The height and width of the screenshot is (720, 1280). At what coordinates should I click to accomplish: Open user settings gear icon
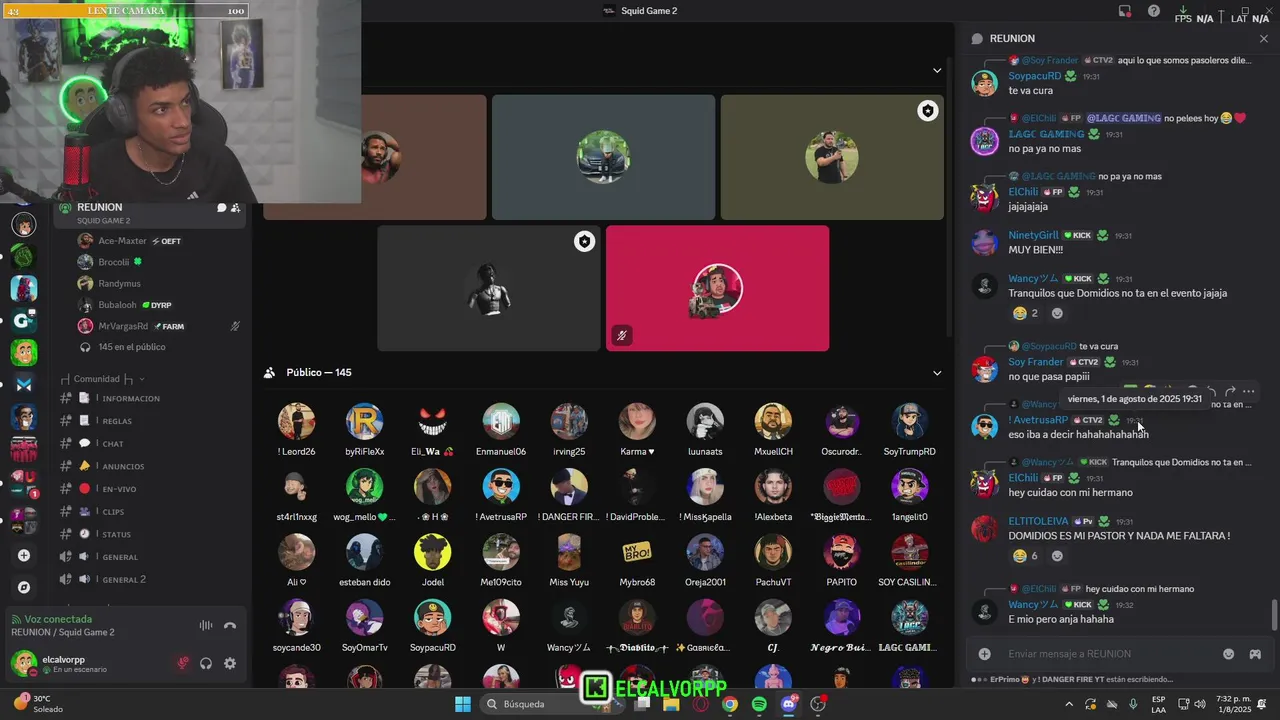[x=230, y=663]
